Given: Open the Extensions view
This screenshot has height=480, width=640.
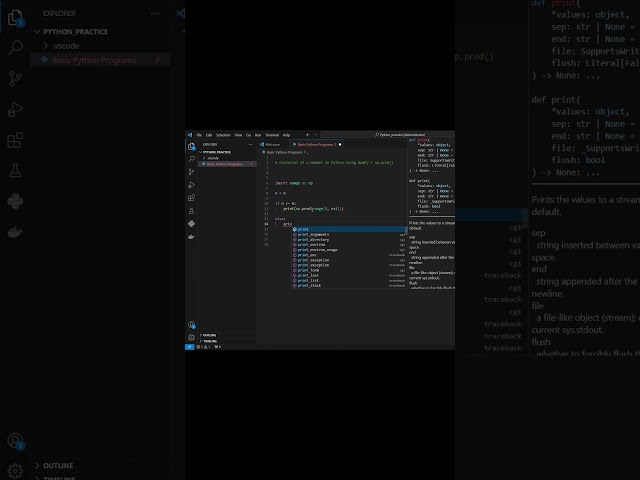Looking at the screenshot, I should 191,198.
